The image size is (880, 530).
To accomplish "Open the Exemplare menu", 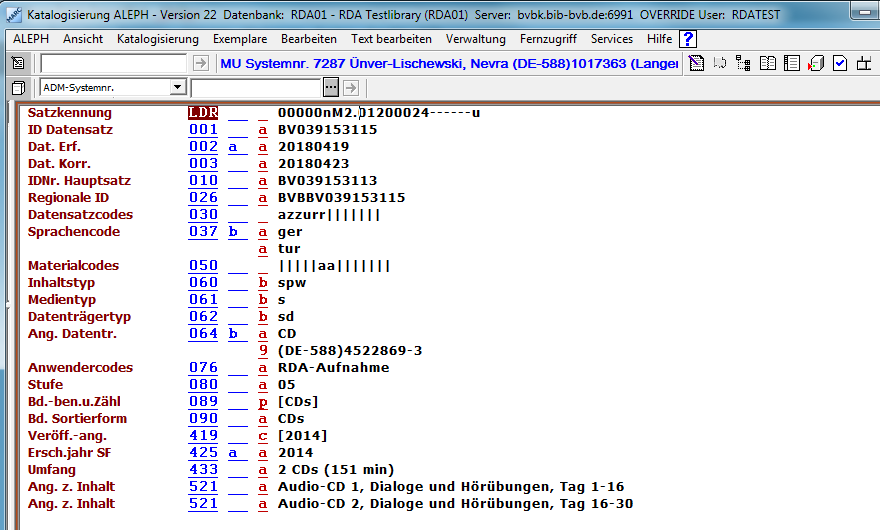I will pos(240,39).
